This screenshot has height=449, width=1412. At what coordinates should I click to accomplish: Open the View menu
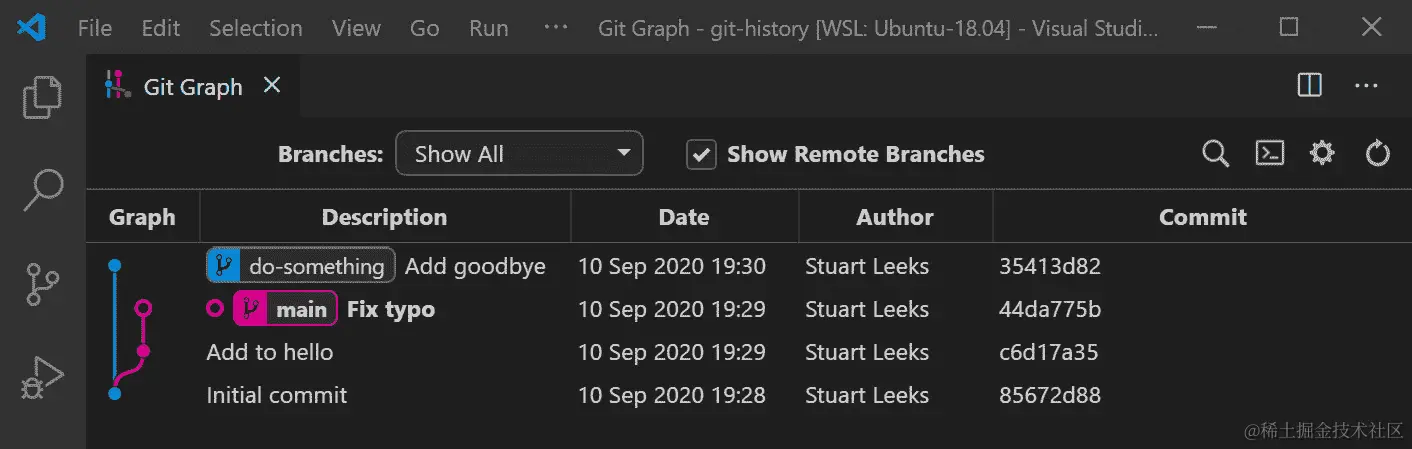356,28
